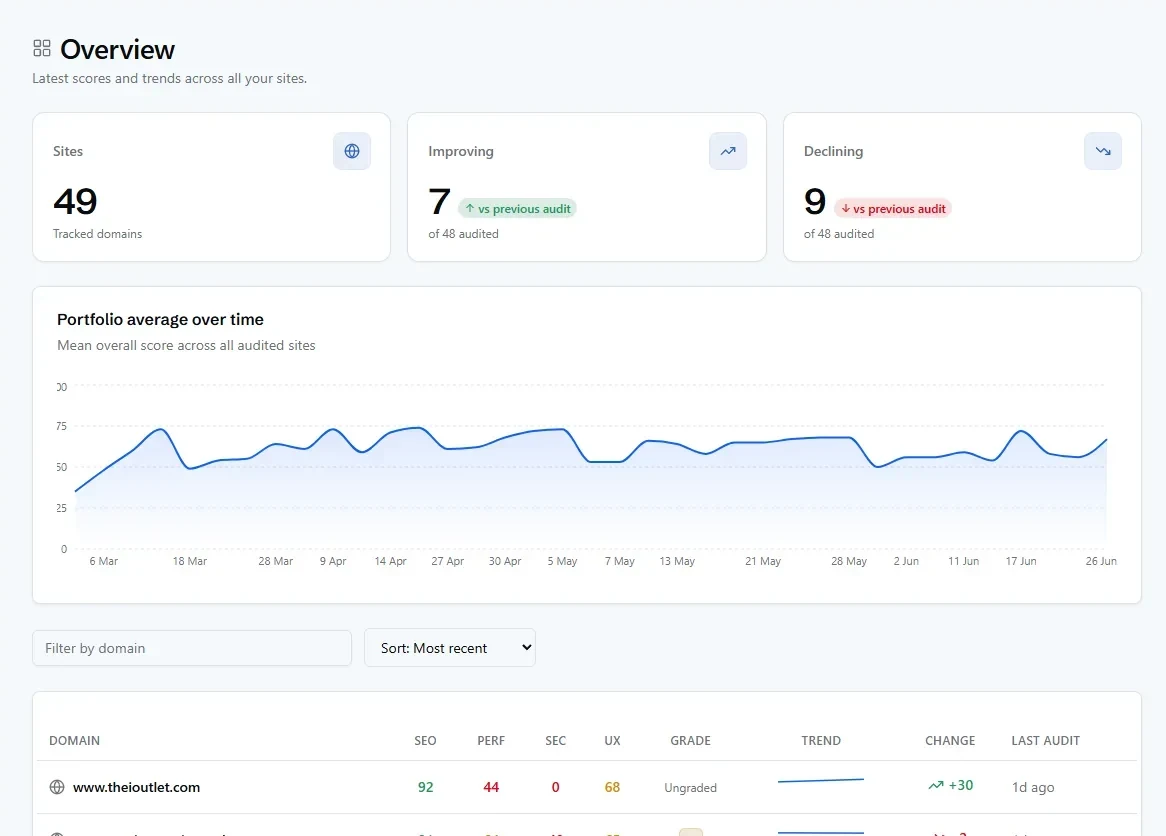This screenshot has height=836, width=1166.
Task: Click the trend sparkline for www.theioutlet.com
Action: [821, 780]
